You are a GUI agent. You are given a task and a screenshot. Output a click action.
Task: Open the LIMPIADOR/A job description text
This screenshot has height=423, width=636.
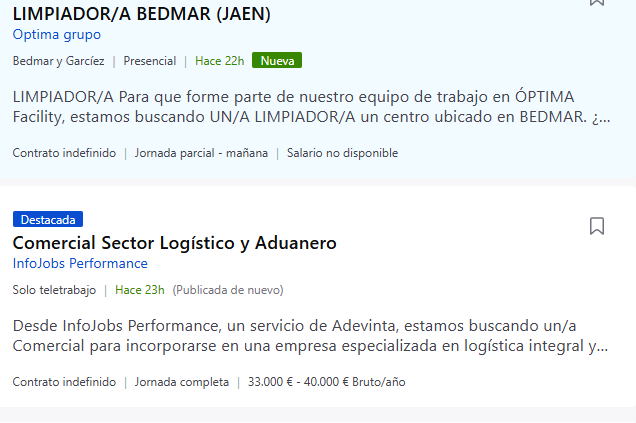coord(311,109)
